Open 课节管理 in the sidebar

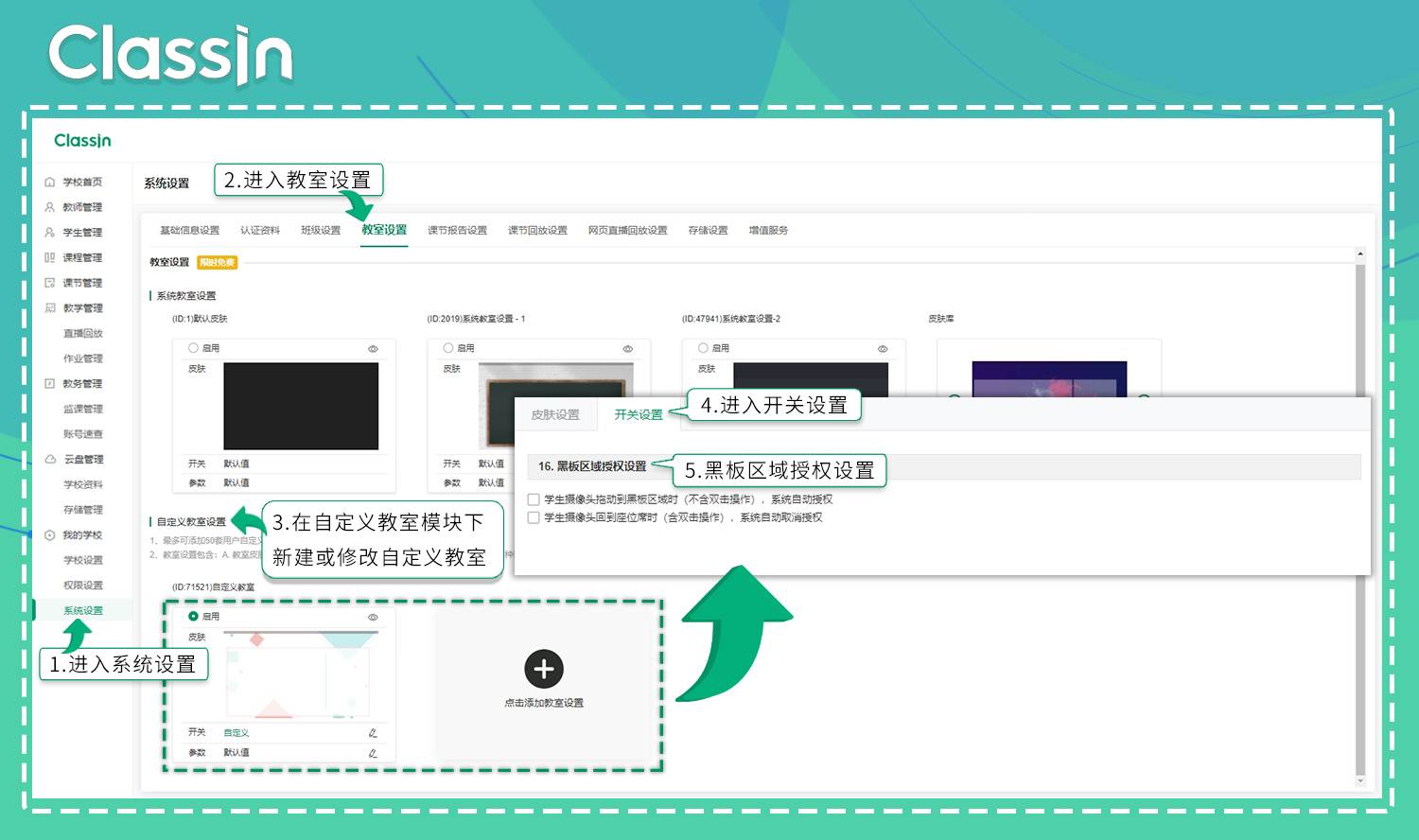[x=82, y=283]
